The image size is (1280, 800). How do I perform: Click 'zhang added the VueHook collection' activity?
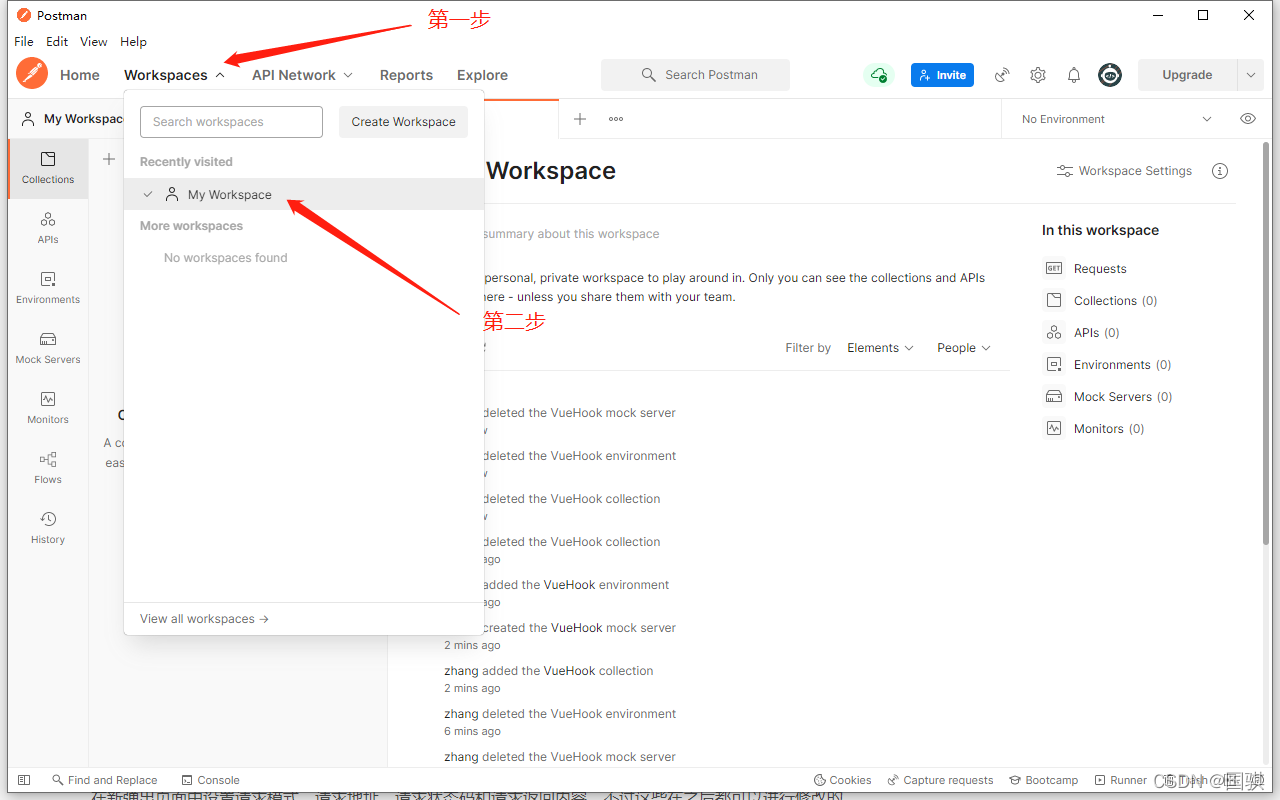coord(549,671)
